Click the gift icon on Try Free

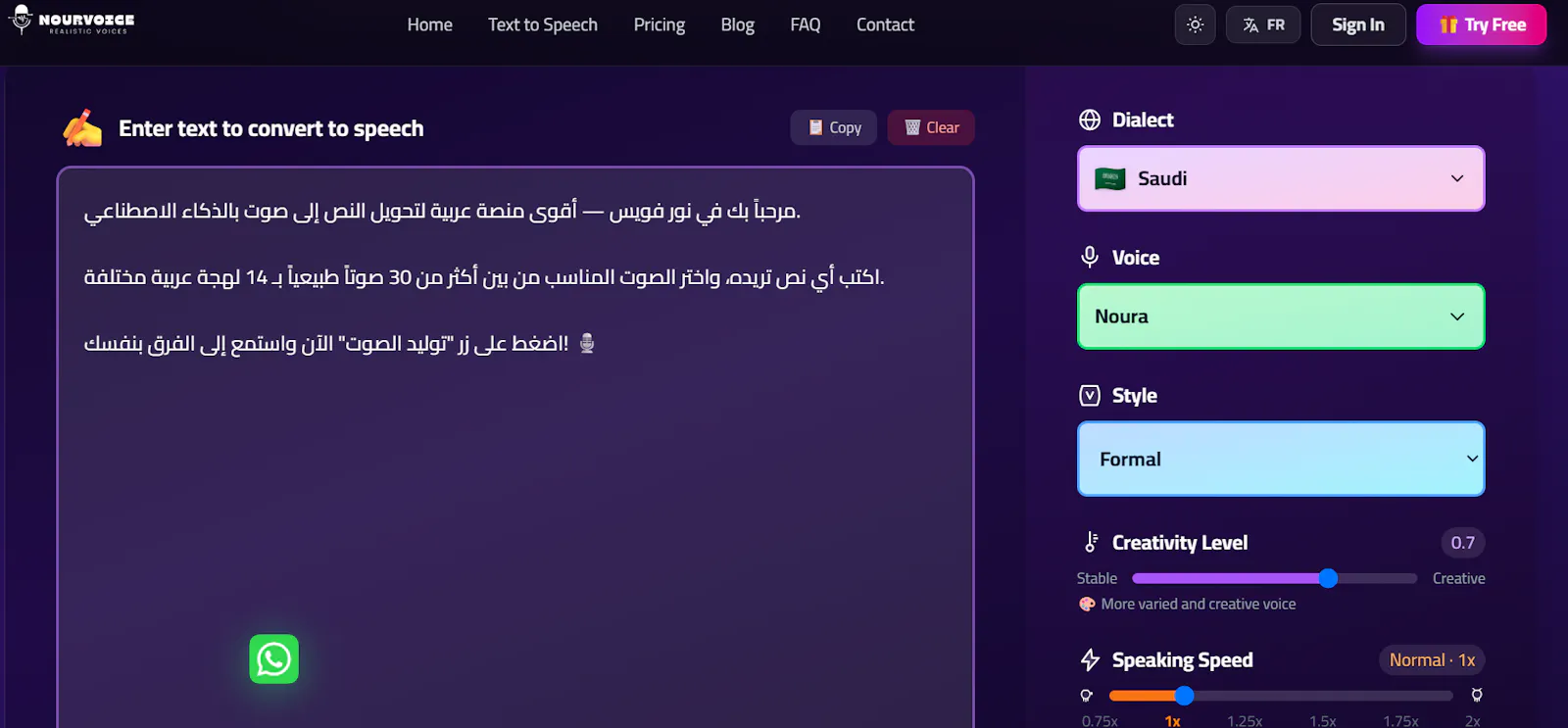pyautogui.click(x=1448, y=25)
